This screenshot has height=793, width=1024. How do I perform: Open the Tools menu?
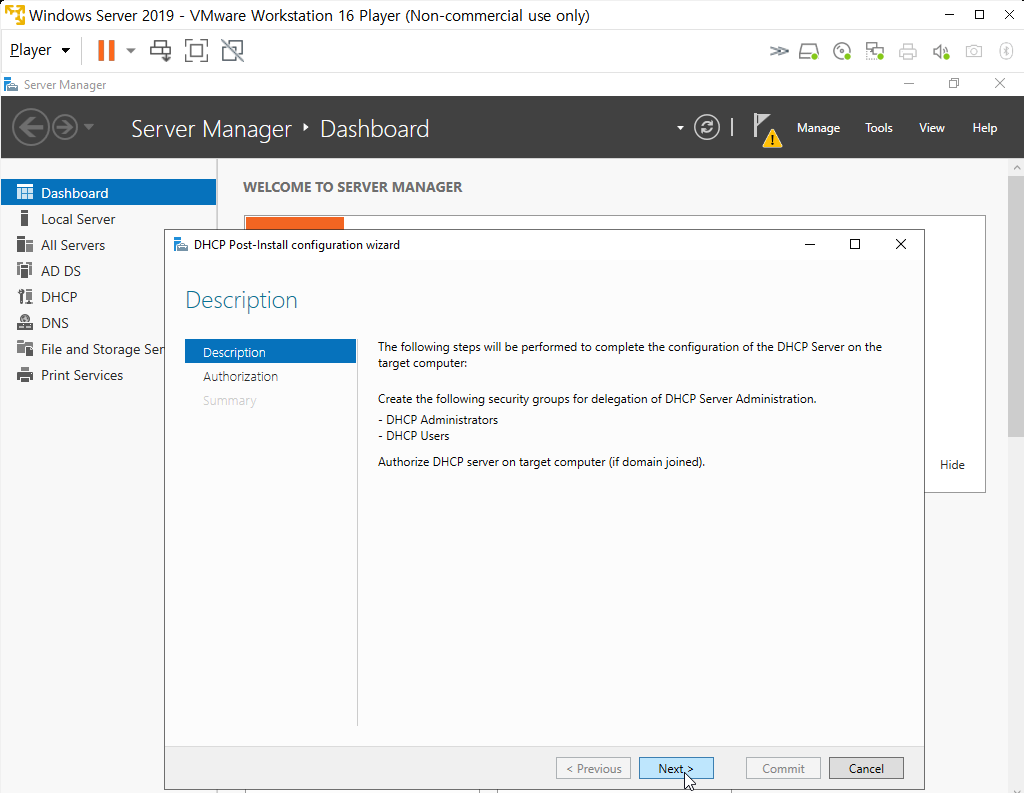(878, 128)
